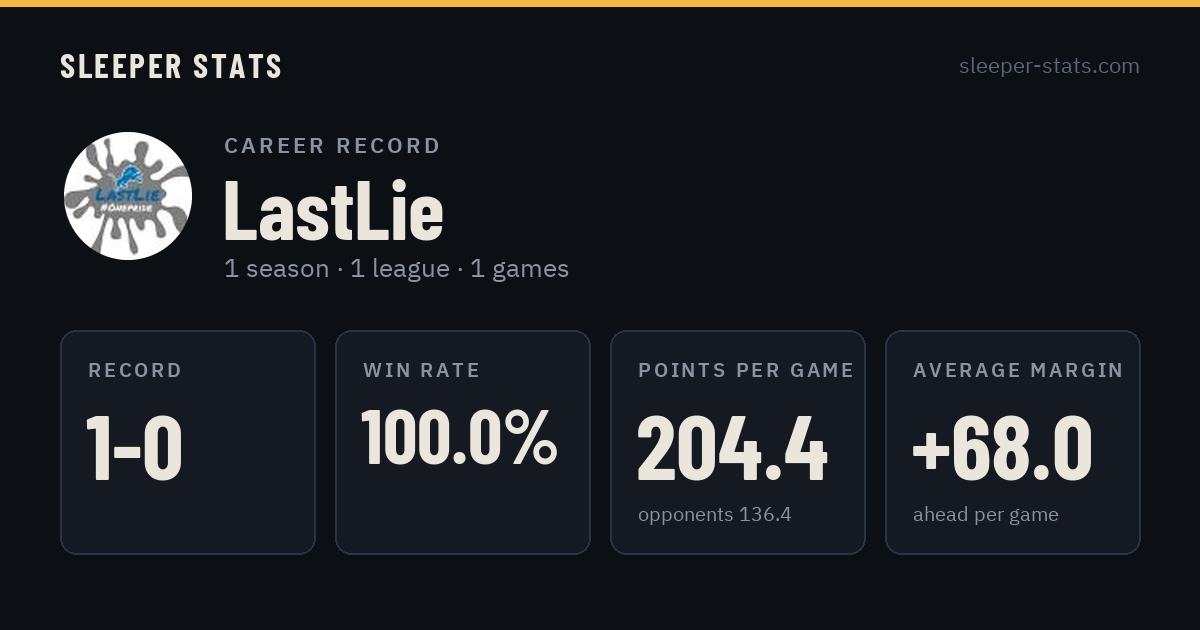
Task: Click the 1-0 record value
Action: [134, 449]
